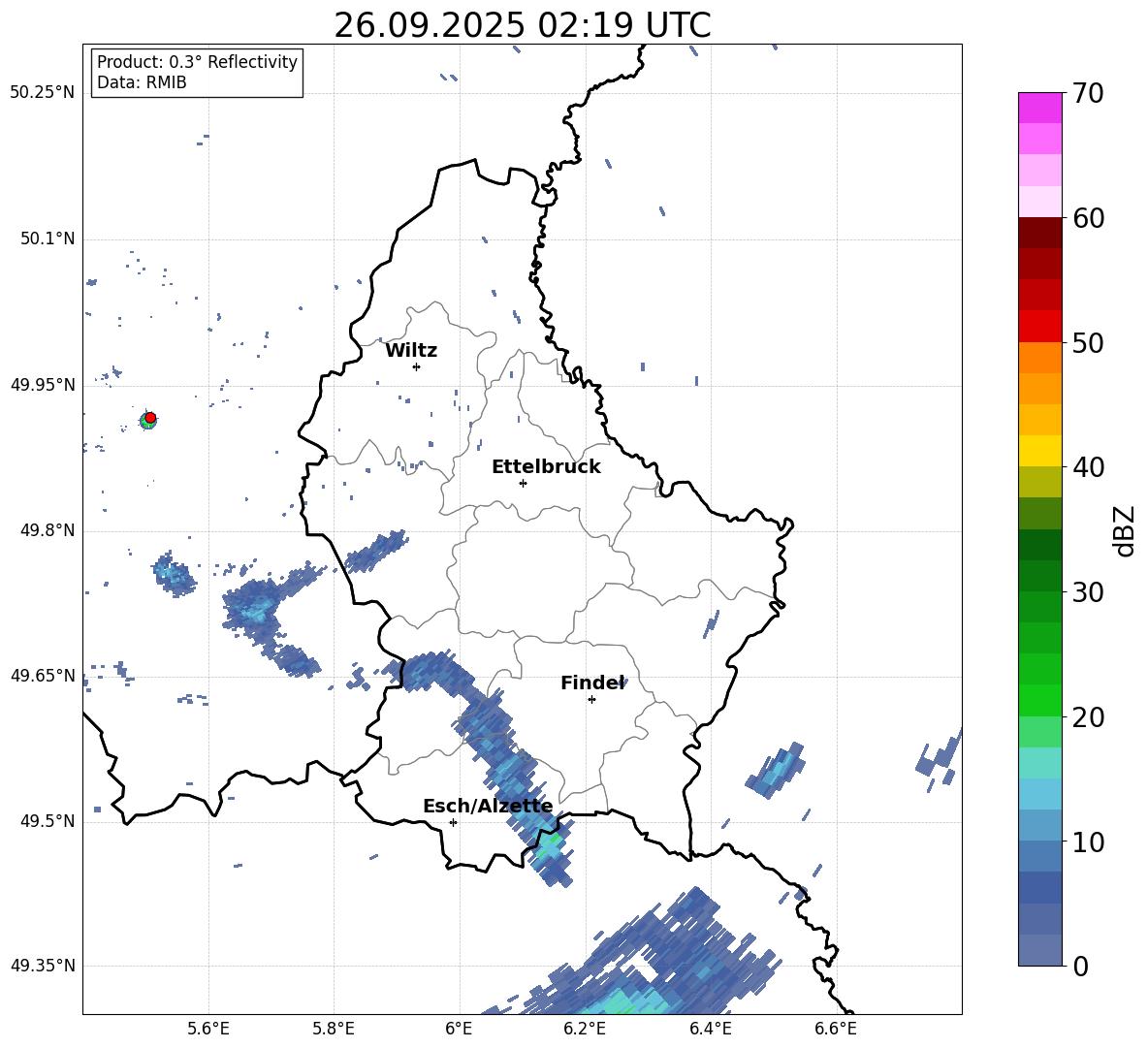Click the Ettelbruck city label

point(546,467)
